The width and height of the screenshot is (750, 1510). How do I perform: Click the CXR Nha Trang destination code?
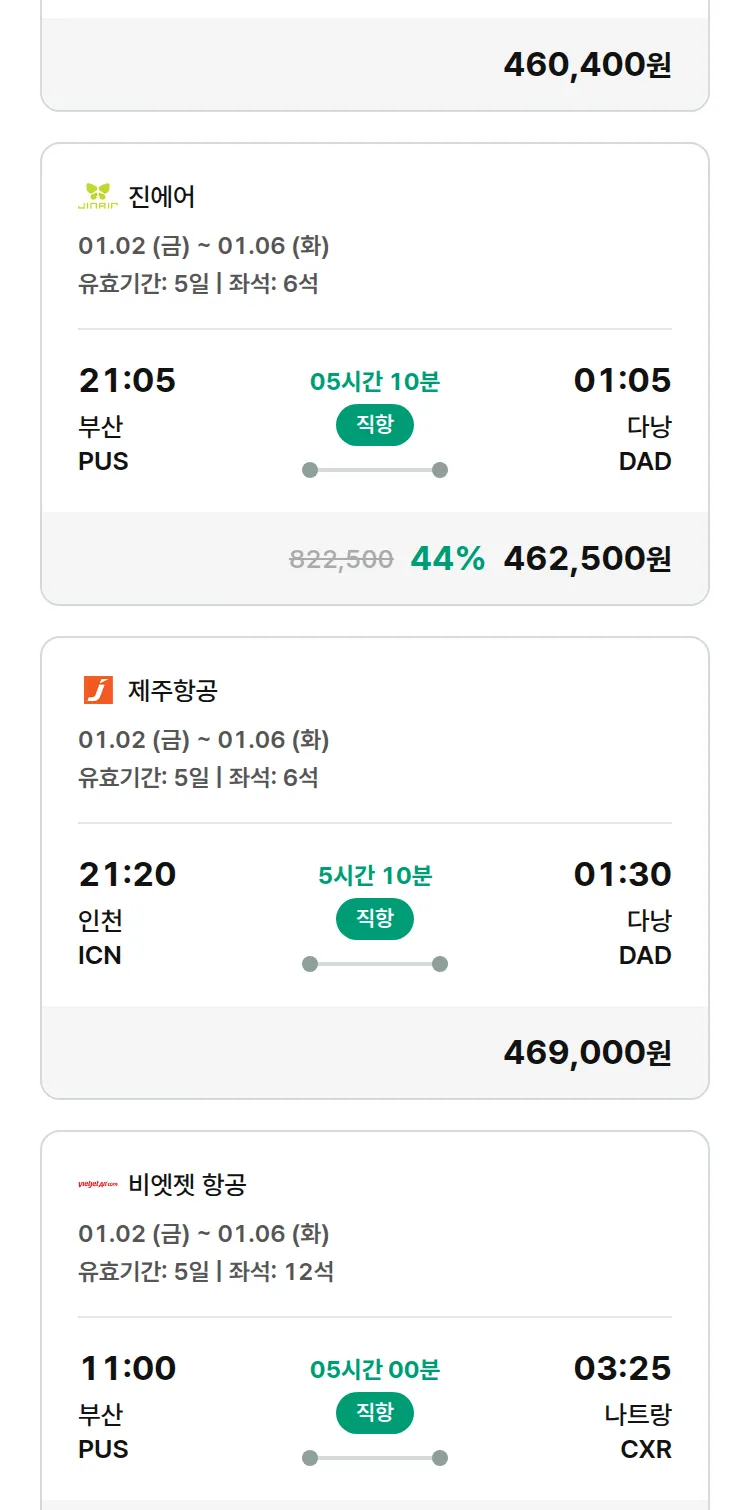[x=646, y=1449]
